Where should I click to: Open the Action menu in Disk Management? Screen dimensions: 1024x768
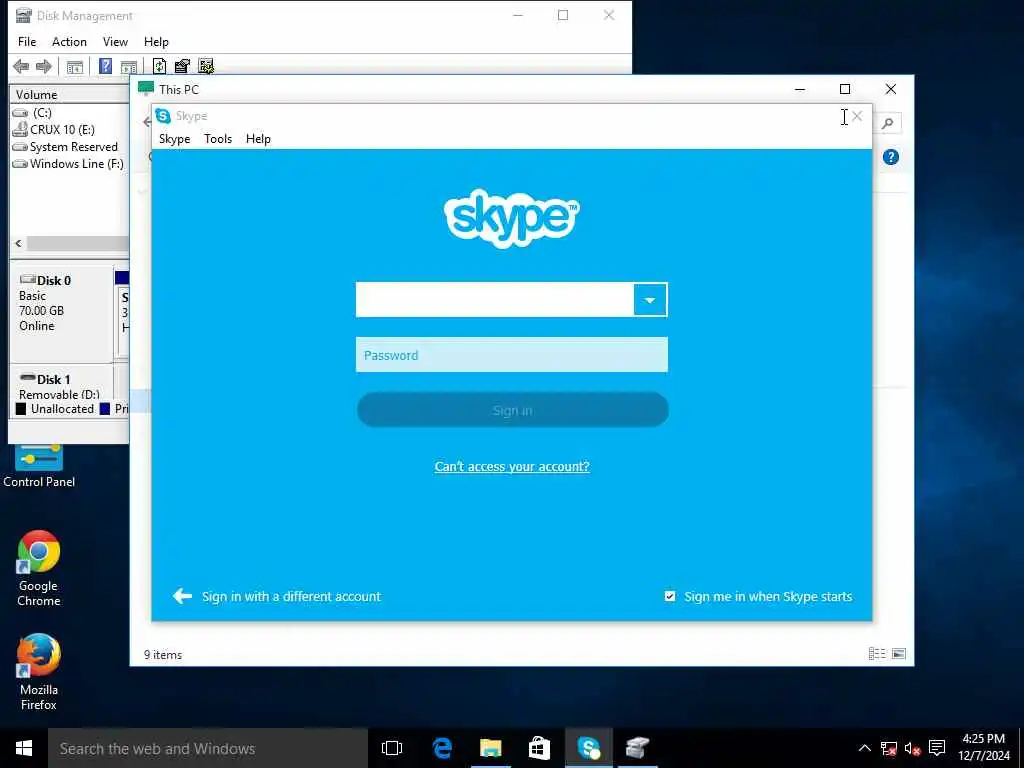(69, 42)
